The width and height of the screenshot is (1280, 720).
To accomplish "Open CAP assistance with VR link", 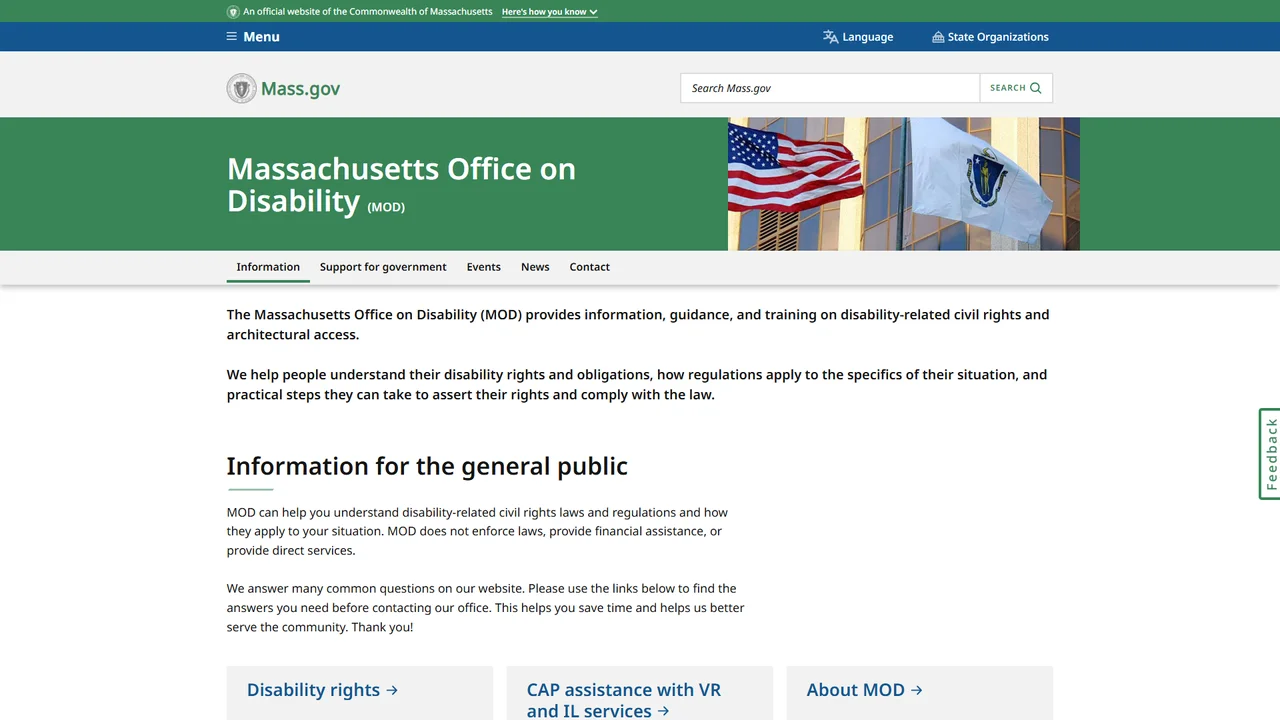I will [x=624, y=700].
